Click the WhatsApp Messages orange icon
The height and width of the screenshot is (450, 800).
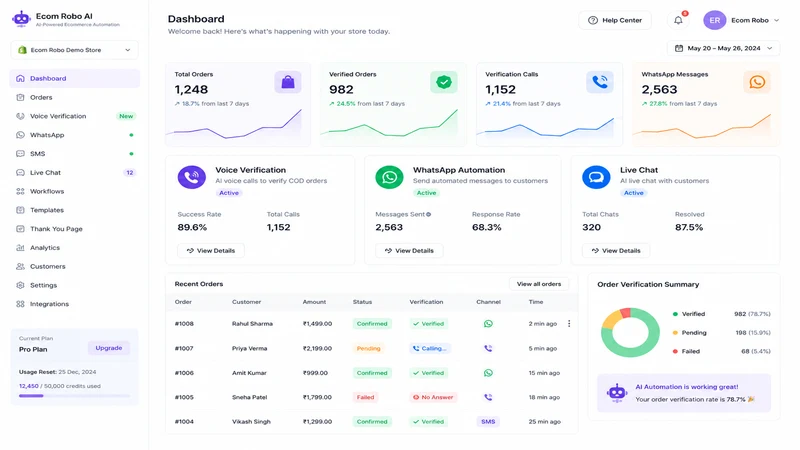pyautogui.click(x=757, y=82)
